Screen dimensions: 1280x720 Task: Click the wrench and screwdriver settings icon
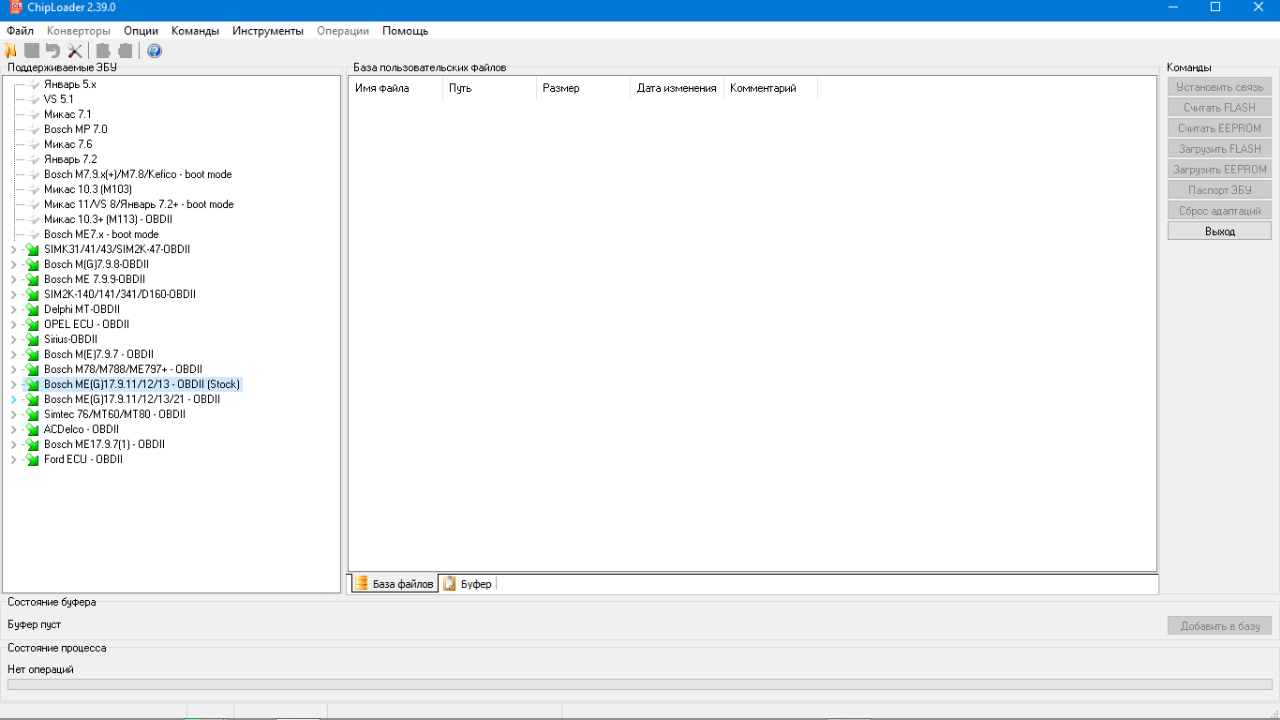tap(75, 51)
